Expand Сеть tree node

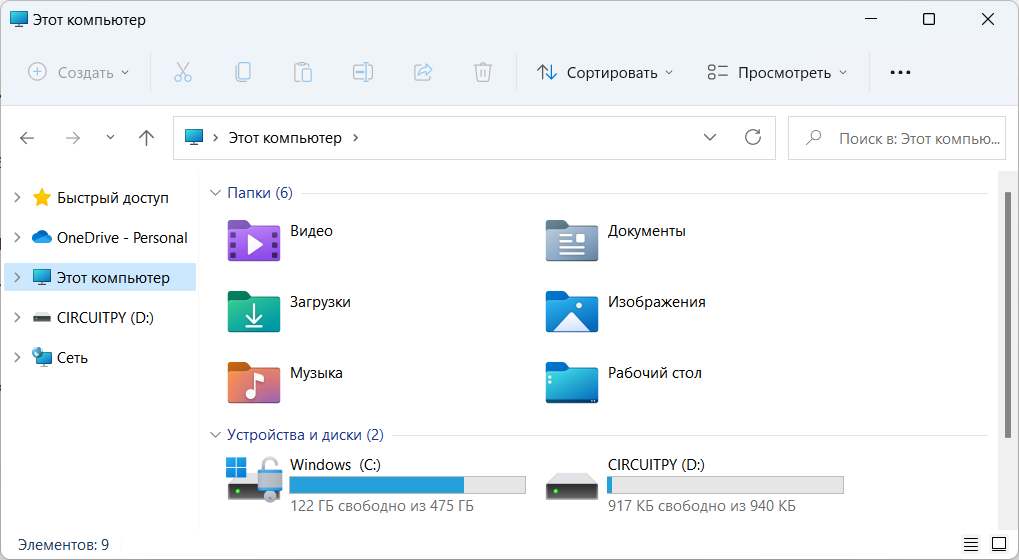tap(18, 357)
